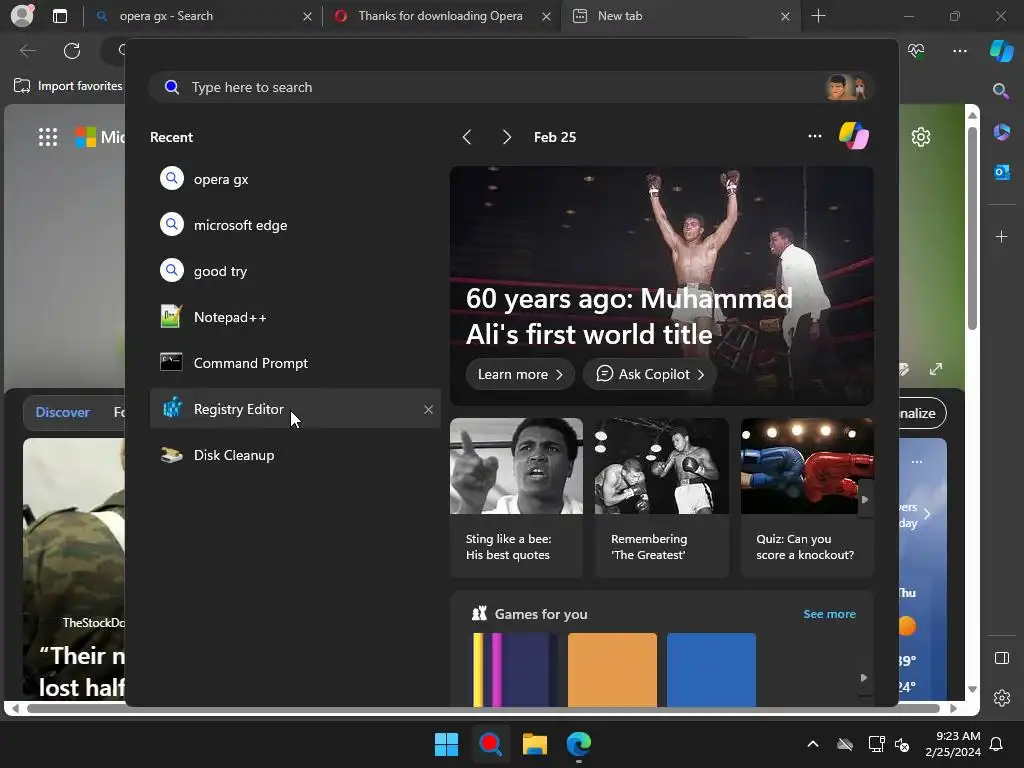Open a new browser tab with plus
Viewport: 1024px width, 768px height.
pos(818,16)
